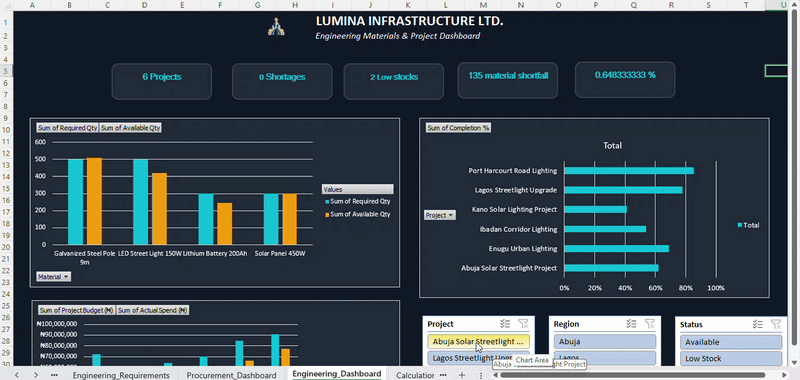Click Sum of Actual Spend field button

(153, 310)
